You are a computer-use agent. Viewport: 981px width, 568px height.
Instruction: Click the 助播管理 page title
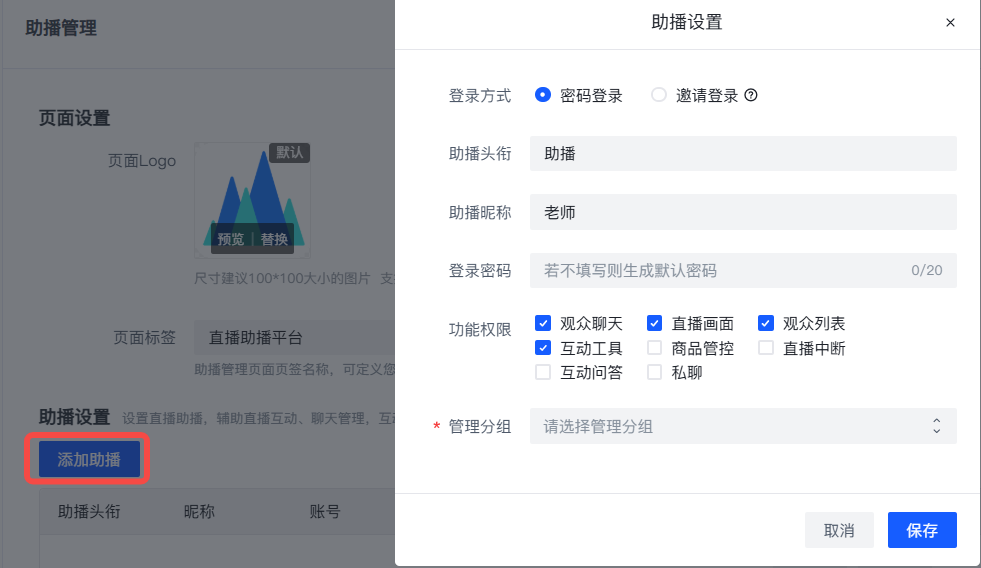[61, 28]
